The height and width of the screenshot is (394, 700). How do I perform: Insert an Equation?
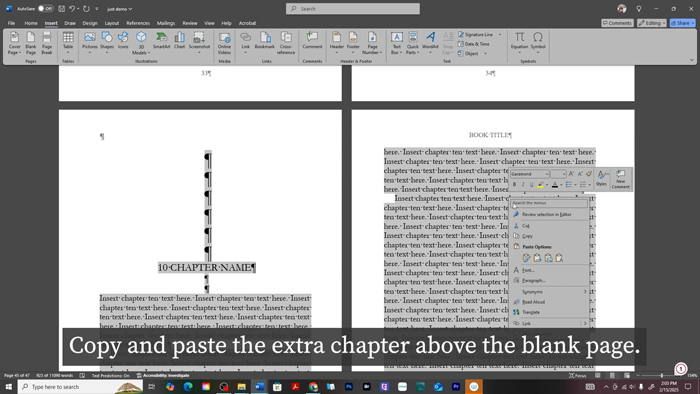coord(519,43)
